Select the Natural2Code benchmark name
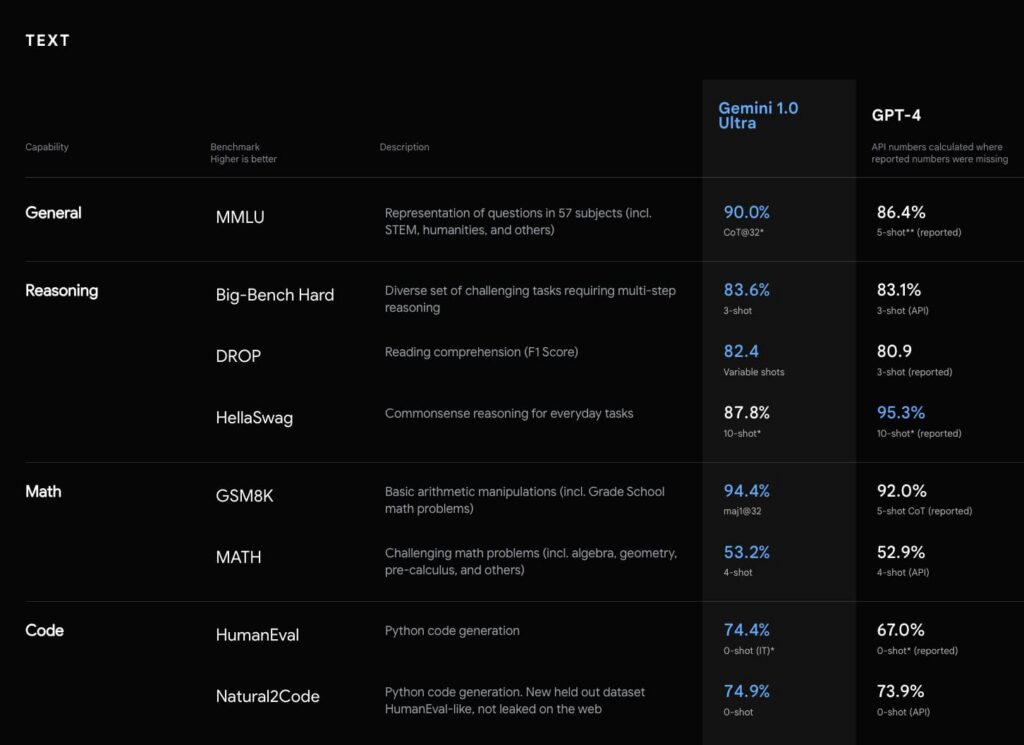 (267, 696)
